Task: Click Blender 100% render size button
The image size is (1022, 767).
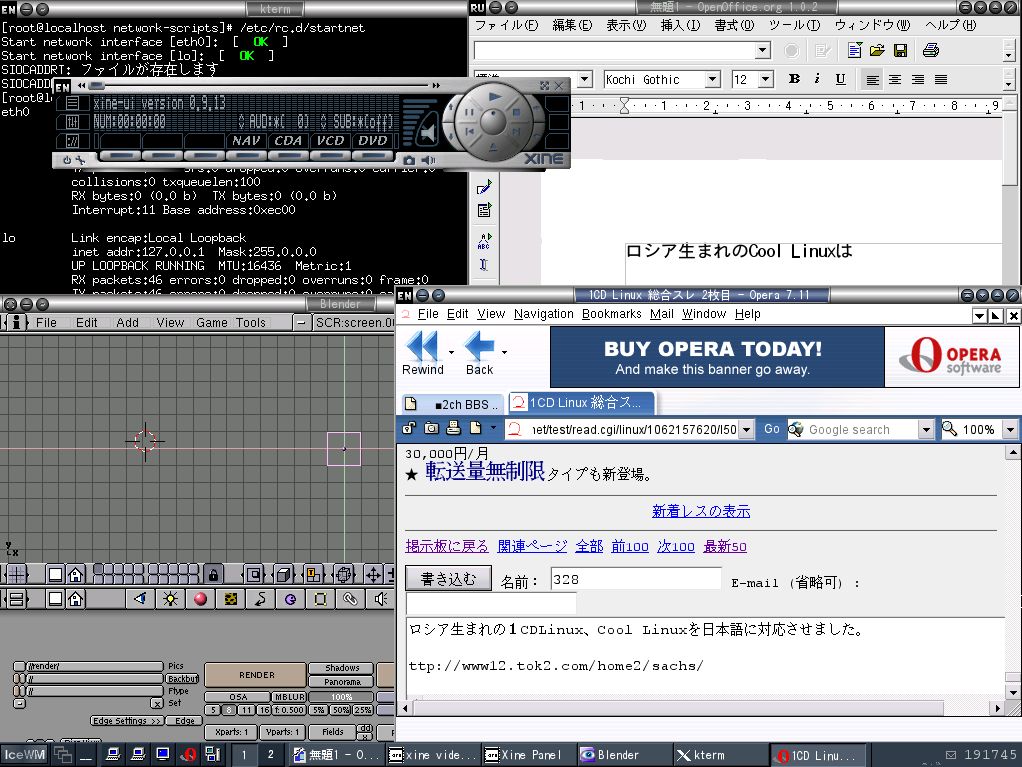Action: pos(342,697)
